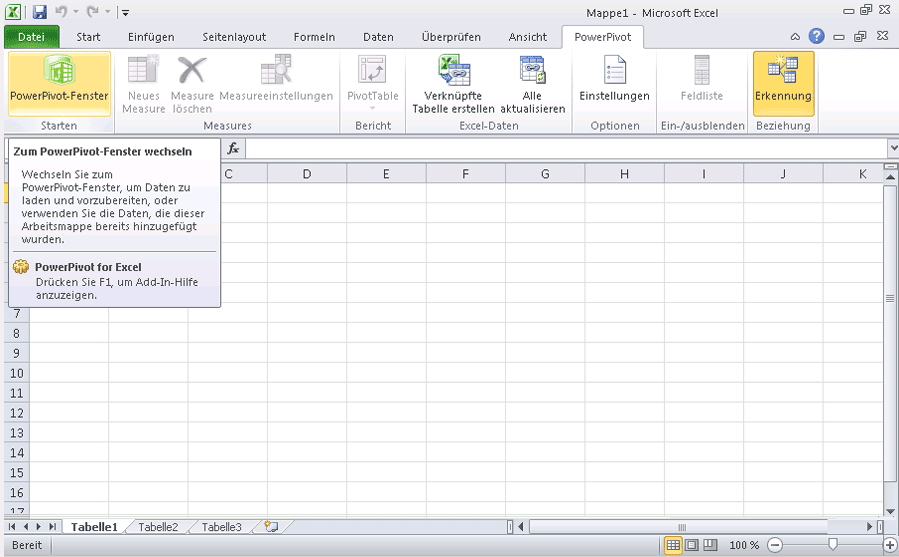The image size is (899, 557).
Task: Switch to the Tabelle2 sheet tab
Action: point(158,527)
